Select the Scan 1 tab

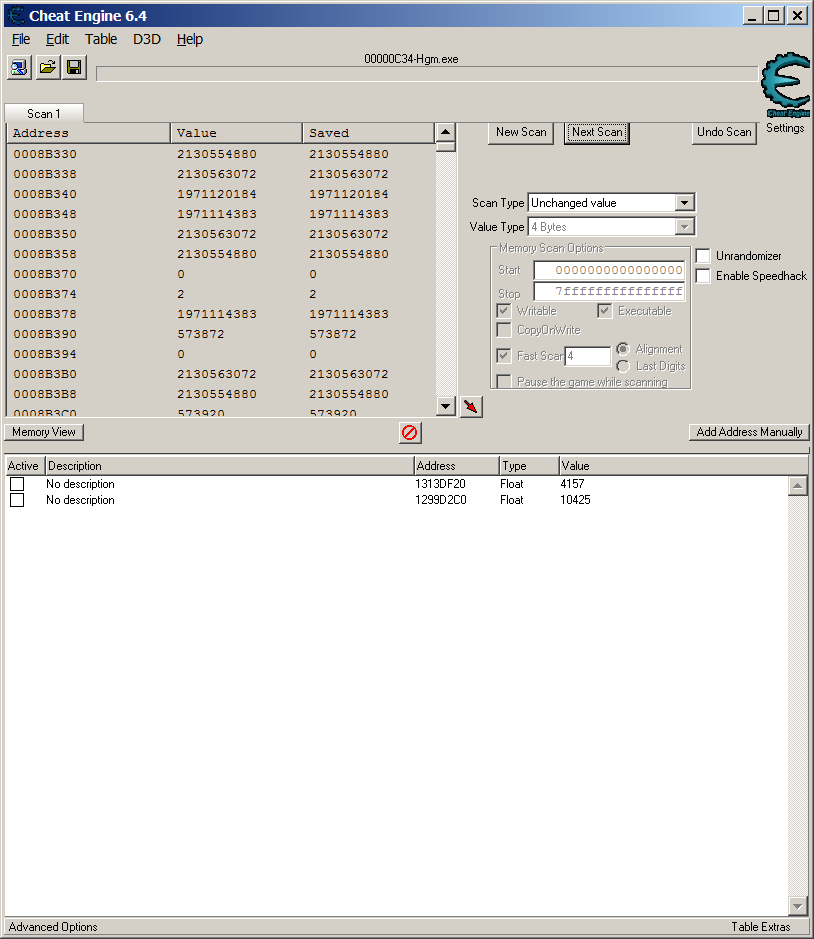pyautogui.click(x=44, y=114)
